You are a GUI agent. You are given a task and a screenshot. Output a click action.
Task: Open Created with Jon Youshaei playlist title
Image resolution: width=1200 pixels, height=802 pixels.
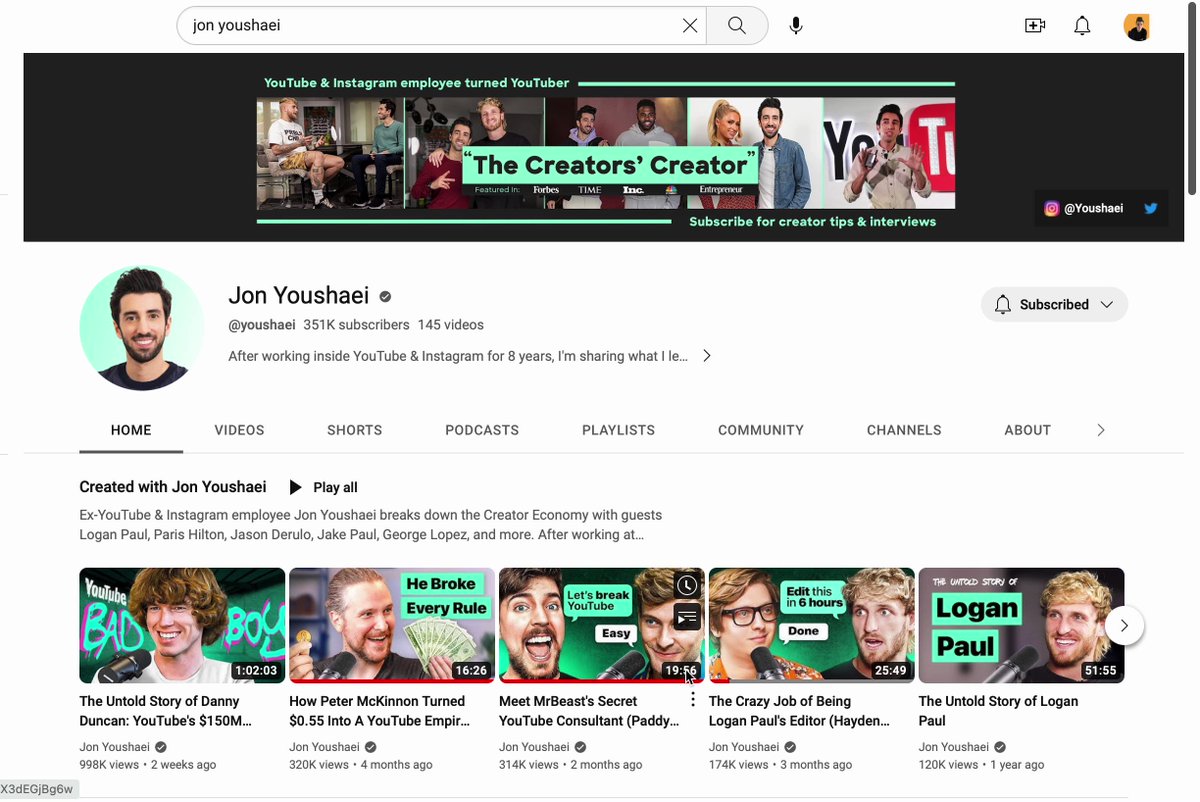[173, 487]
